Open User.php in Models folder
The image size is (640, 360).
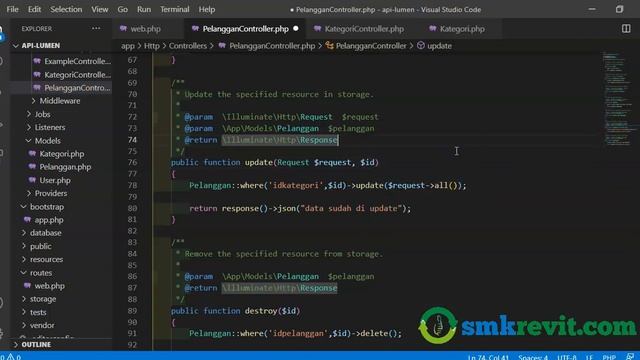55,180
